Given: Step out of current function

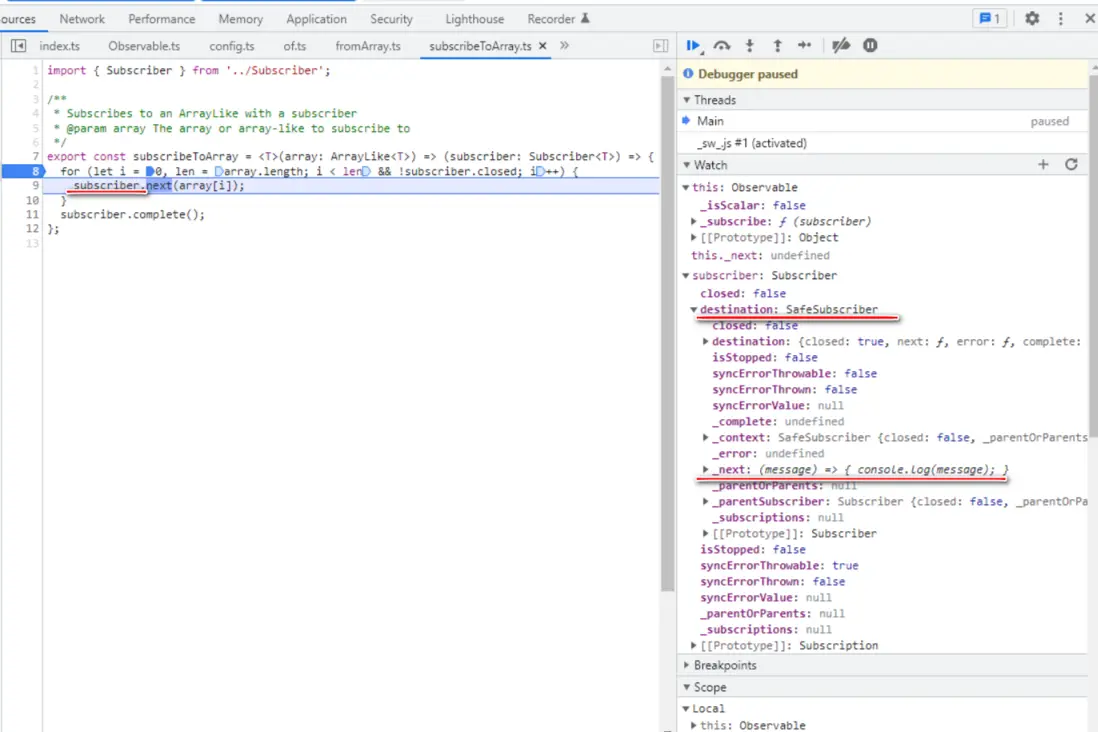Looking at the screenshot, I should [777, 46].
